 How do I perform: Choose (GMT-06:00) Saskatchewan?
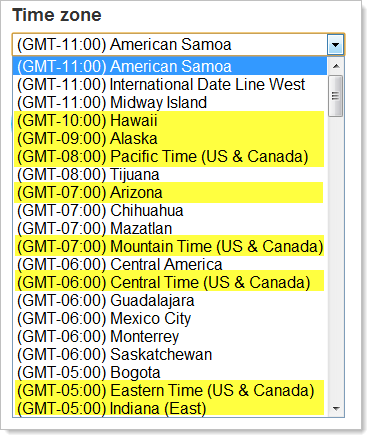click(x=170, y=354)
